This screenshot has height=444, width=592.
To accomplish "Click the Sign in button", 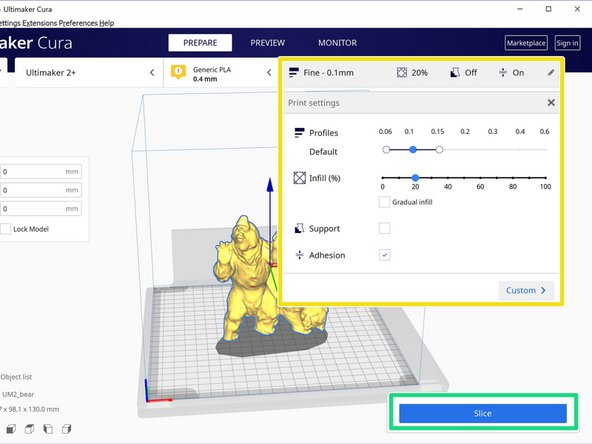I will pos(567,43).
